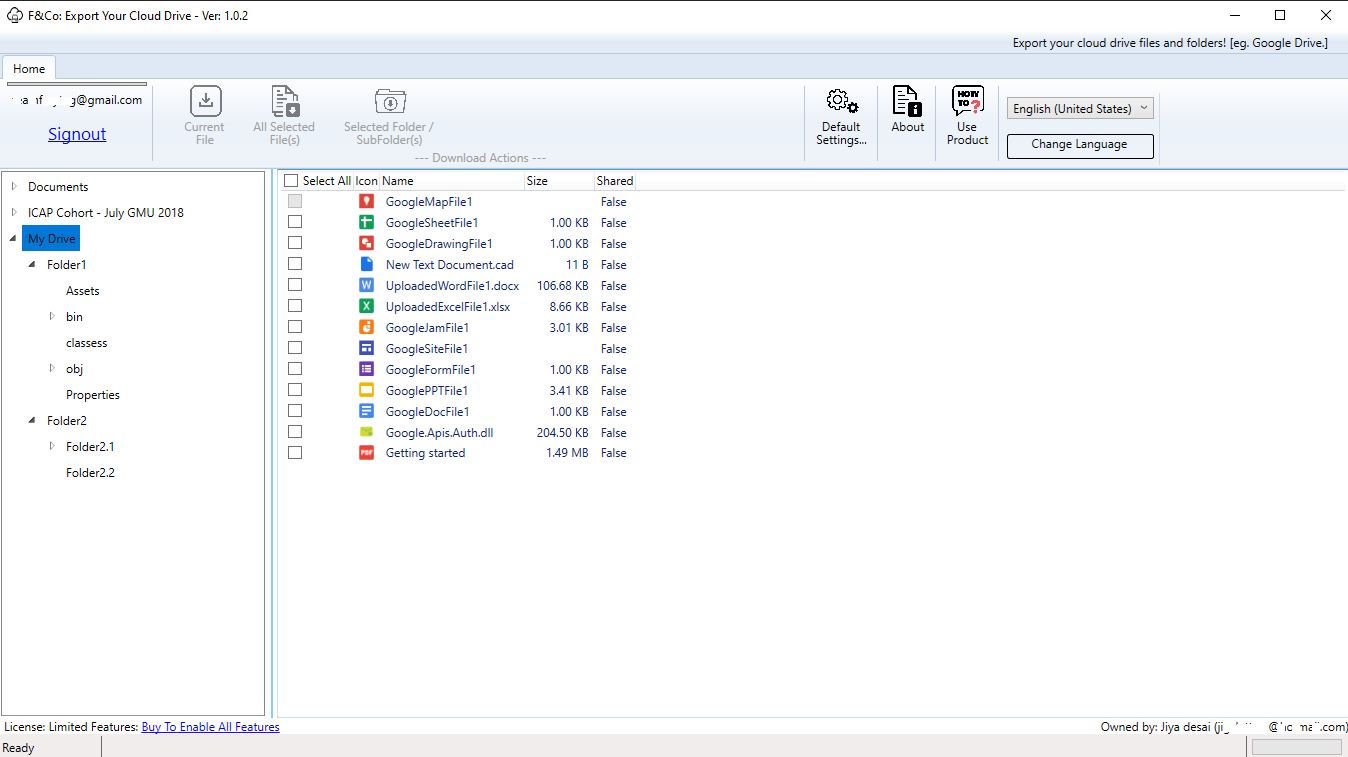Select the Assets folder in tree
Image resolution: width=1348 pixels, height=757 pixels.
click(x=83, y=291)
